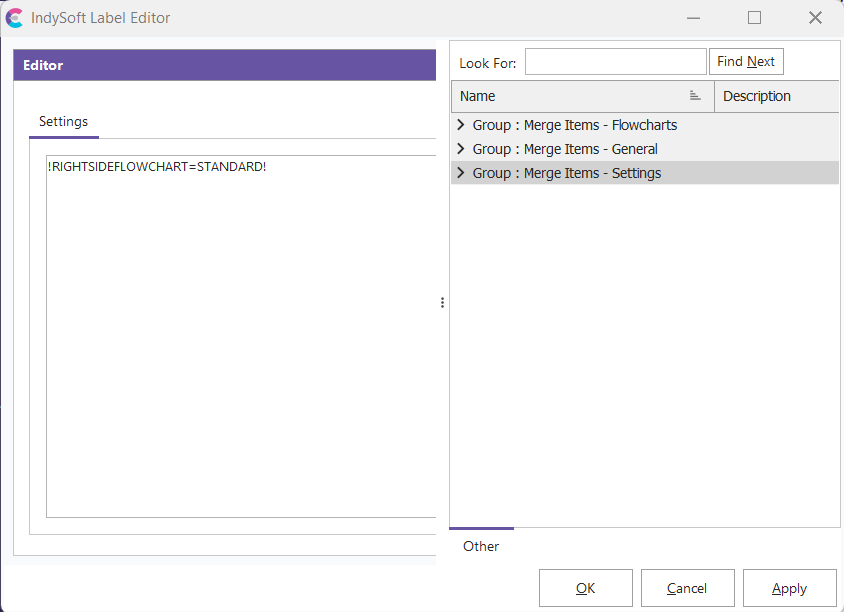844x612 pixels.
Task: Expand the Merge Items - Flowcharts group
Action: [x=461, y=125]
